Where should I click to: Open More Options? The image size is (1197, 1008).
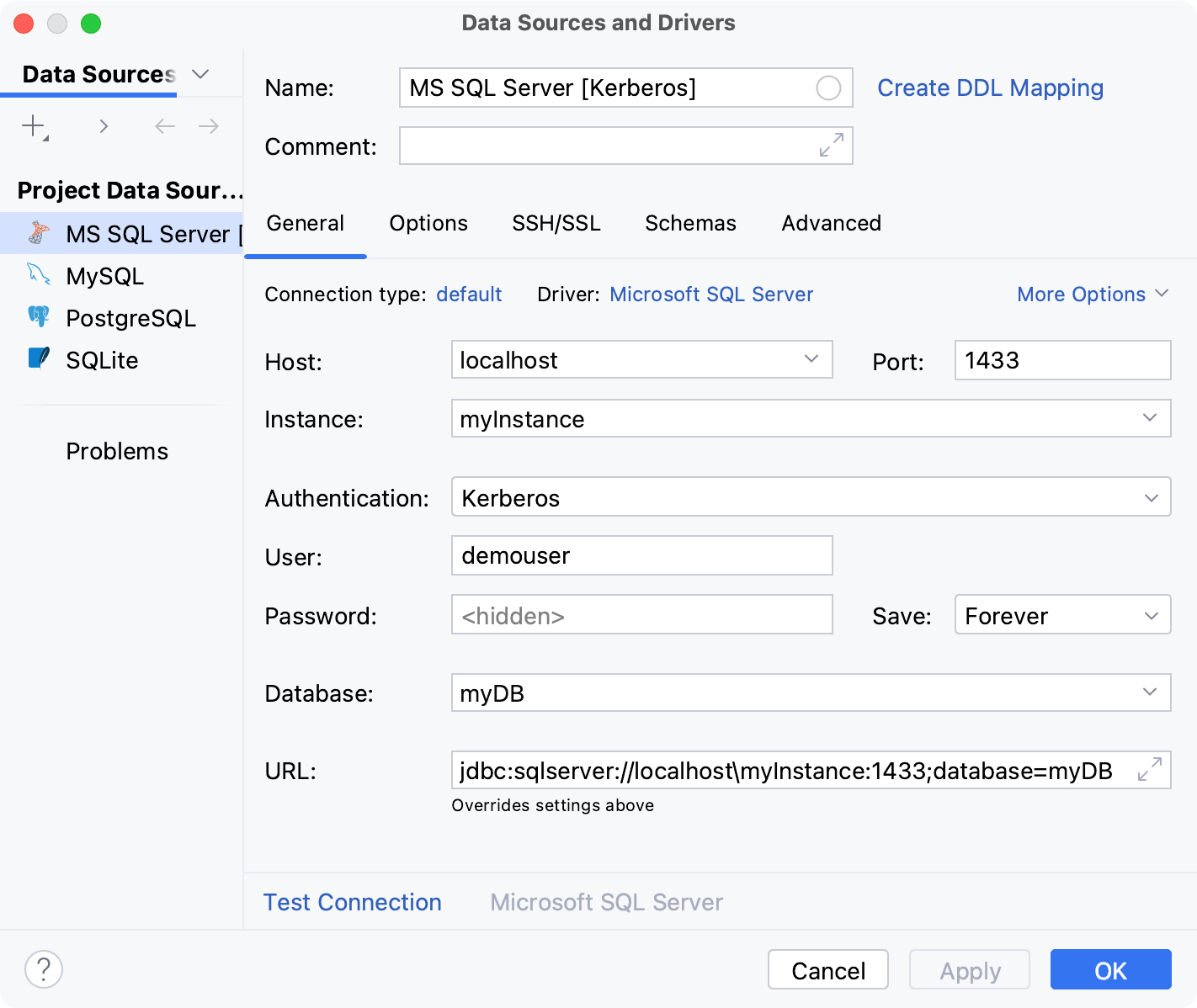click(1092, 294)
